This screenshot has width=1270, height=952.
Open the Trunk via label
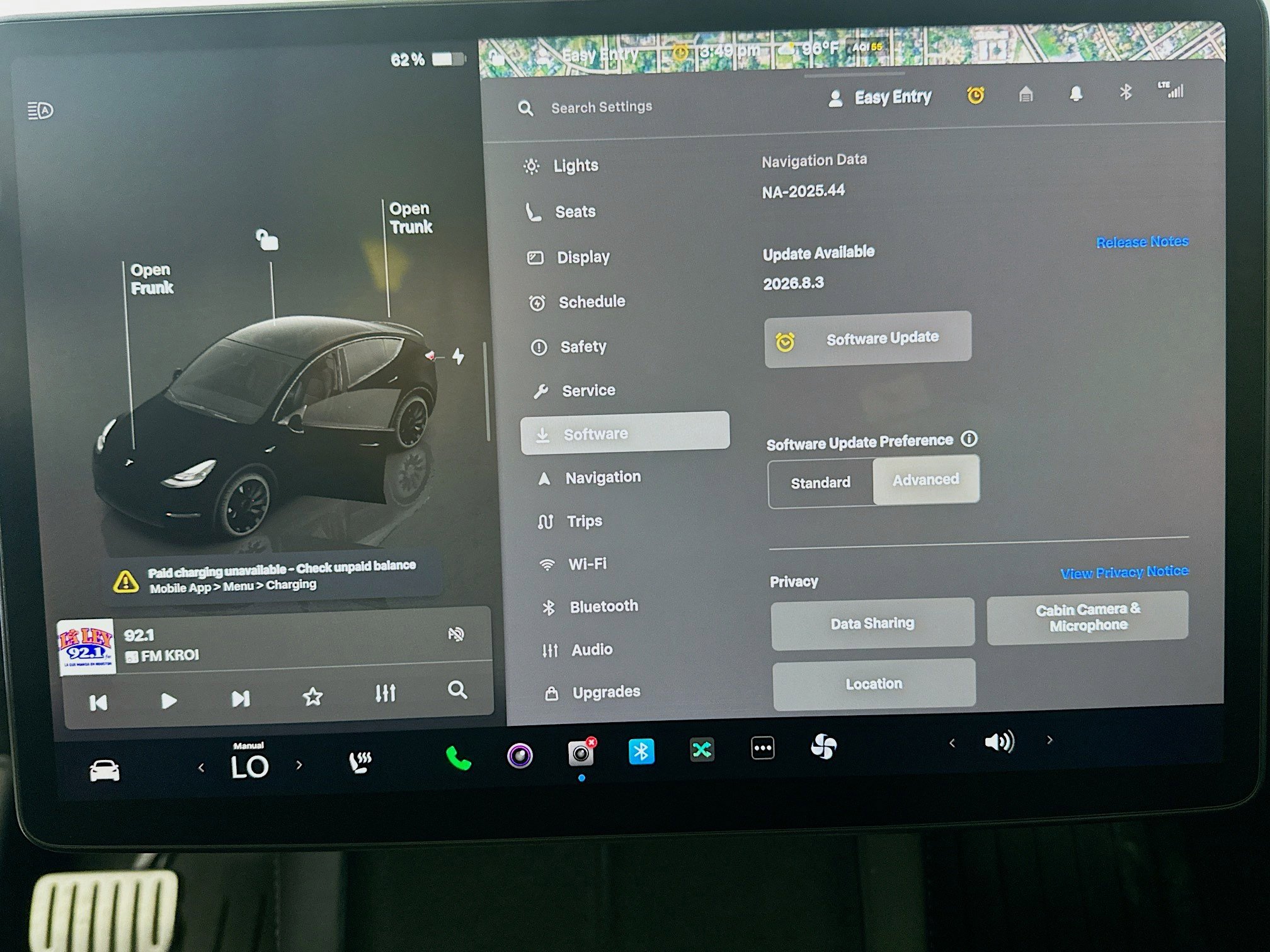(411, 218)
